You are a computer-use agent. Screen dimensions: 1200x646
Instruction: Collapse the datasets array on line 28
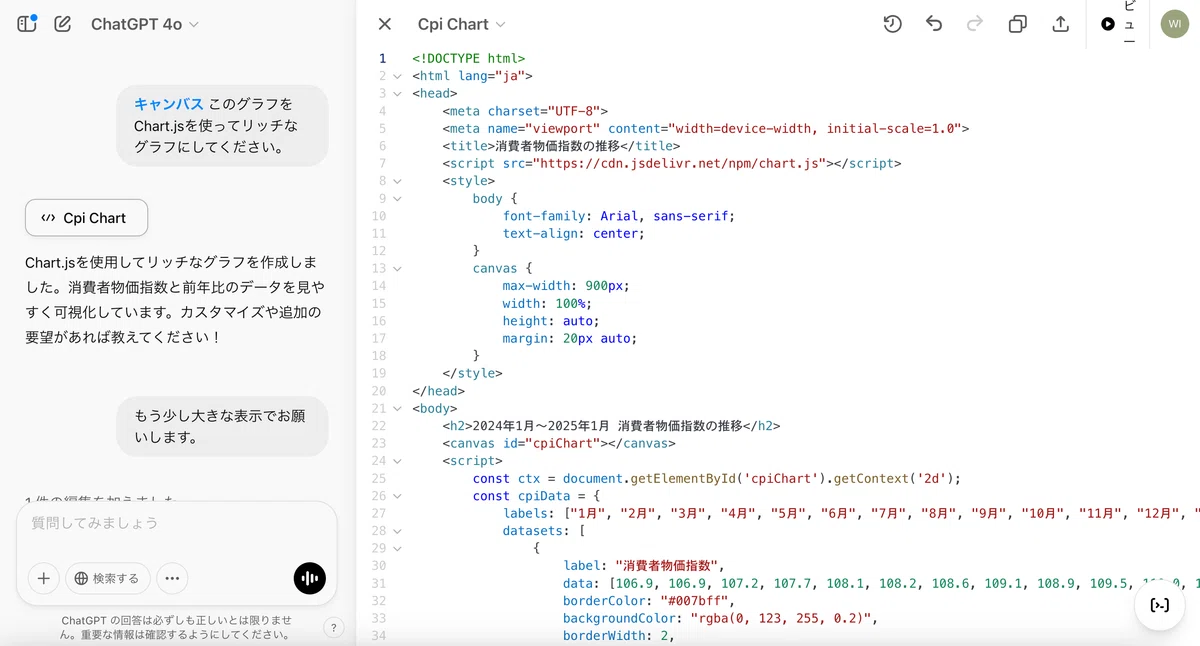click(x=398, y=531)
